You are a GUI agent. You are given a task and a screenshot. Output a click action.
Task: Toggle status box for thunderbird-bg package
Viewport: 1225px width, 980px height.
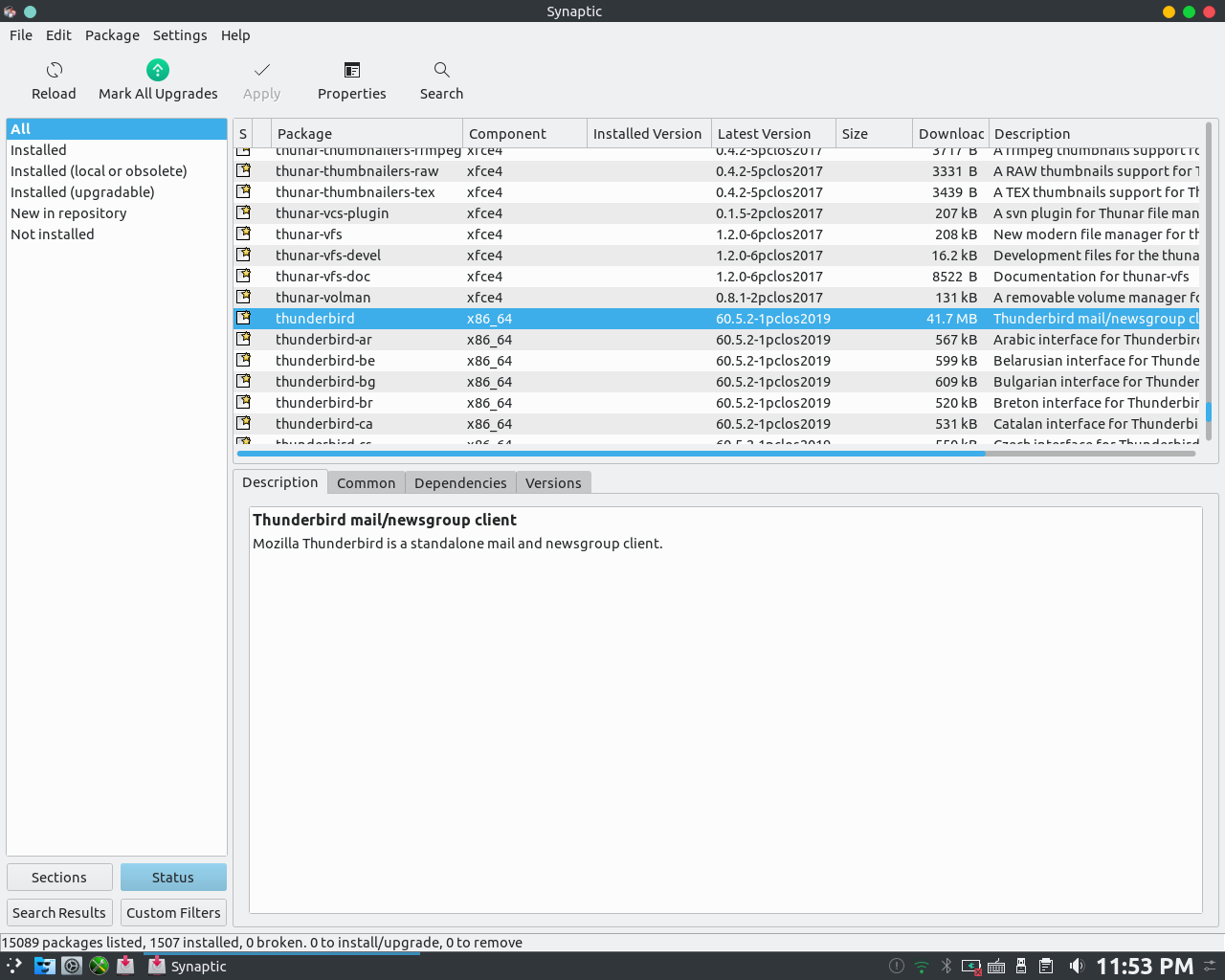(x=243, y=381)
